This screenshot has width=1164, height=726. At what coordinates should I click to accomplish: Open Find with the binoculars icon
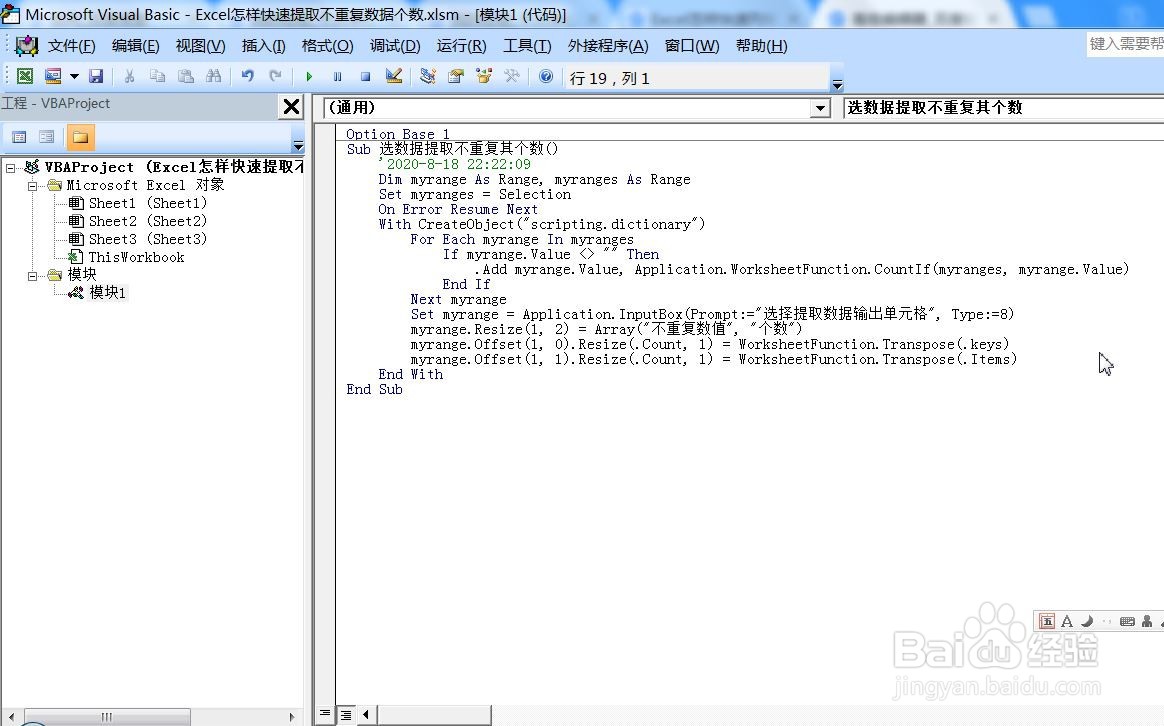(214, 76)
